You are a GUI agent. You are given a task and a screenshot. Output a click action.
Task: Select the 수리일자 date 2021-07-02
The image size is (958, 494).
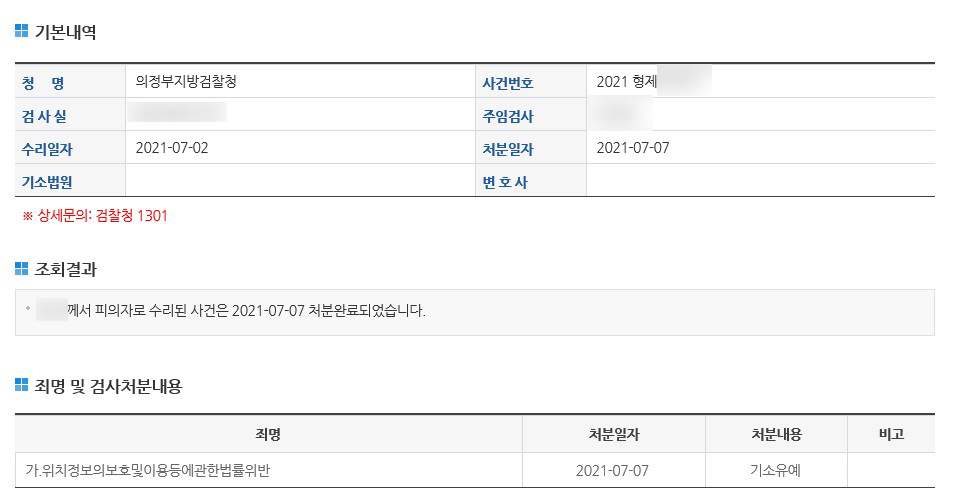(x=172, y=148)
